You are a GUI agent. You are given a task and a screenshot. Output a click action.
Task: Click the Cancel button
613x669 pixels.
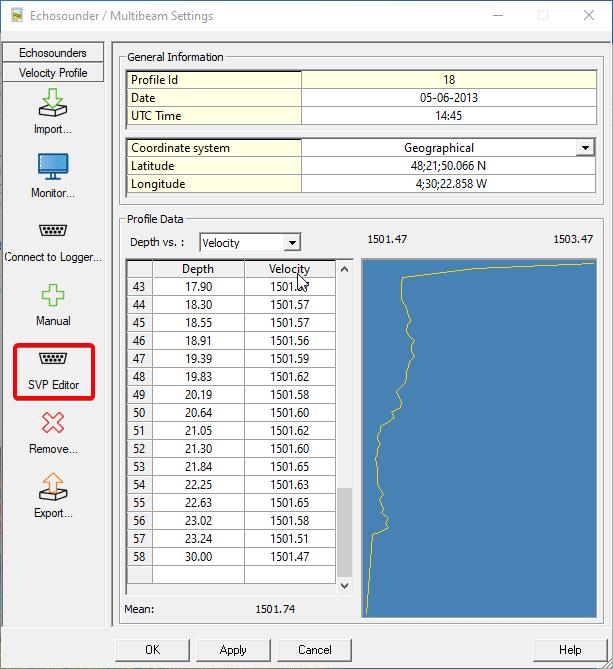coord(314,650)
